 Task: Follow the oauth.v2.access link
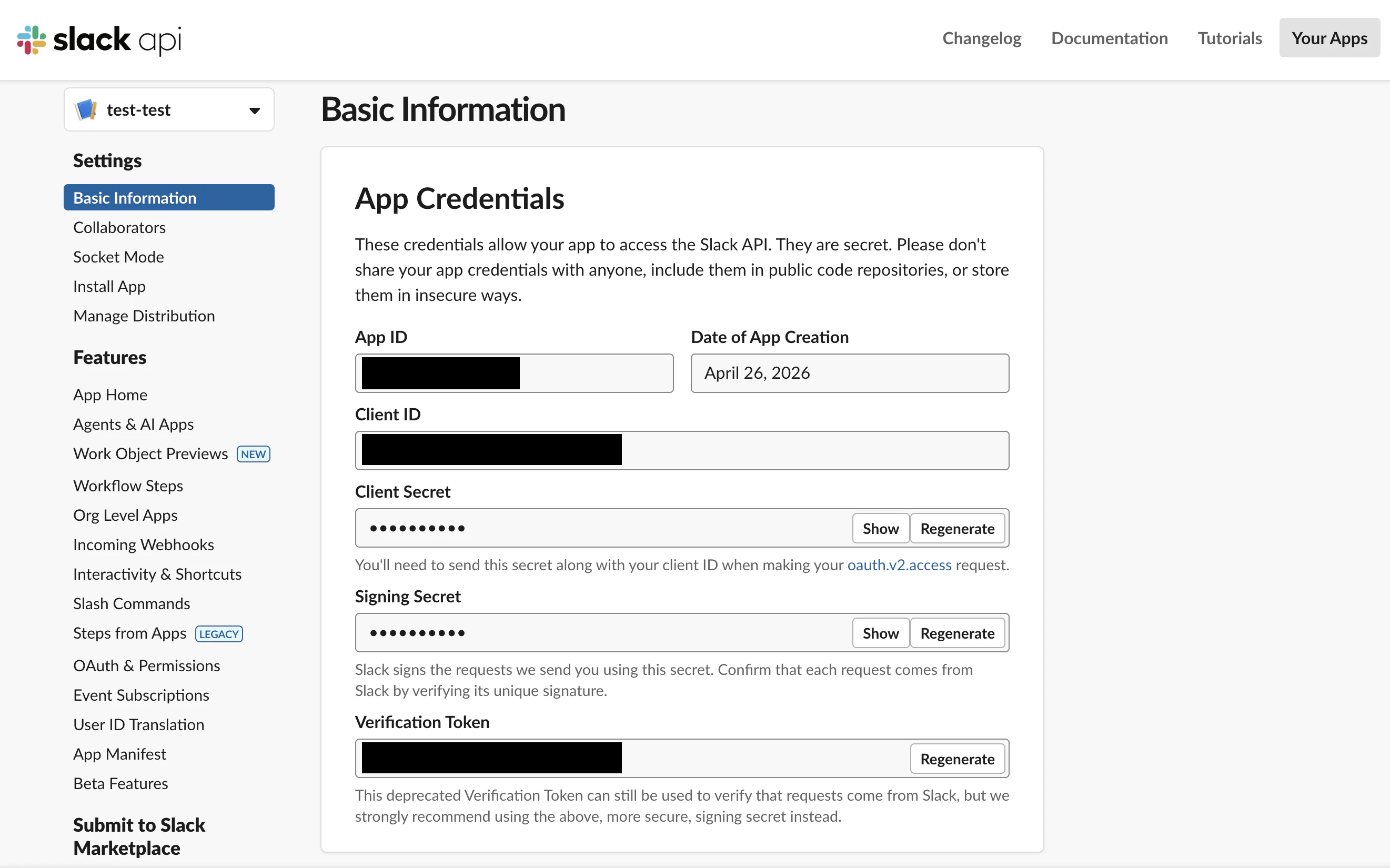(899, 565)
